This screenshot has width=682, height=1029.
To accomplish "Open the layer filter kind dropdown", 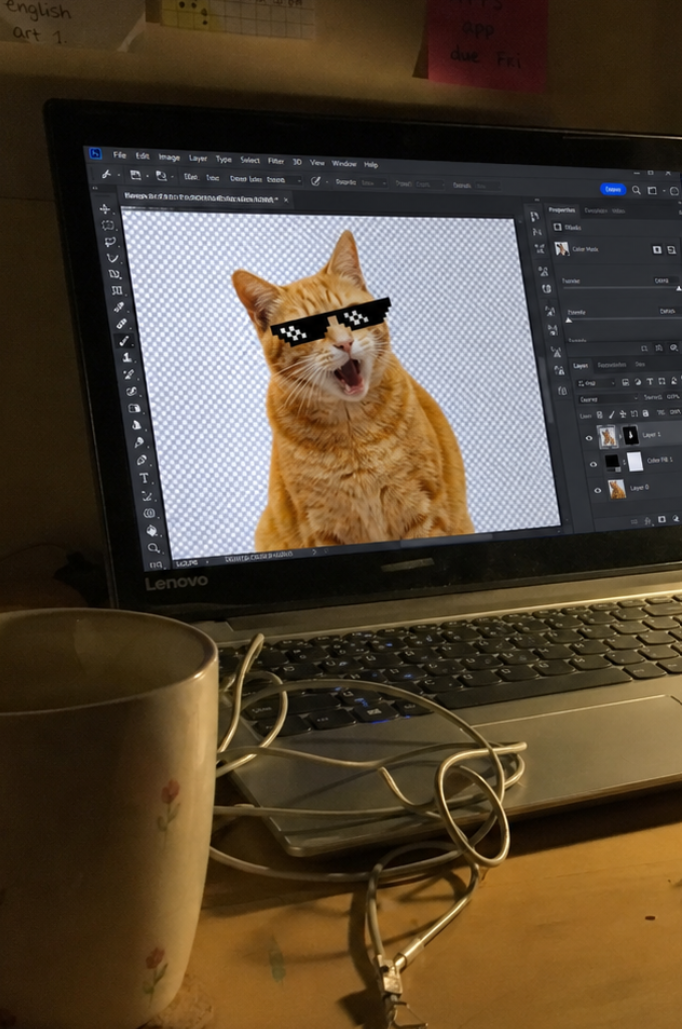I will pos(596,383).
